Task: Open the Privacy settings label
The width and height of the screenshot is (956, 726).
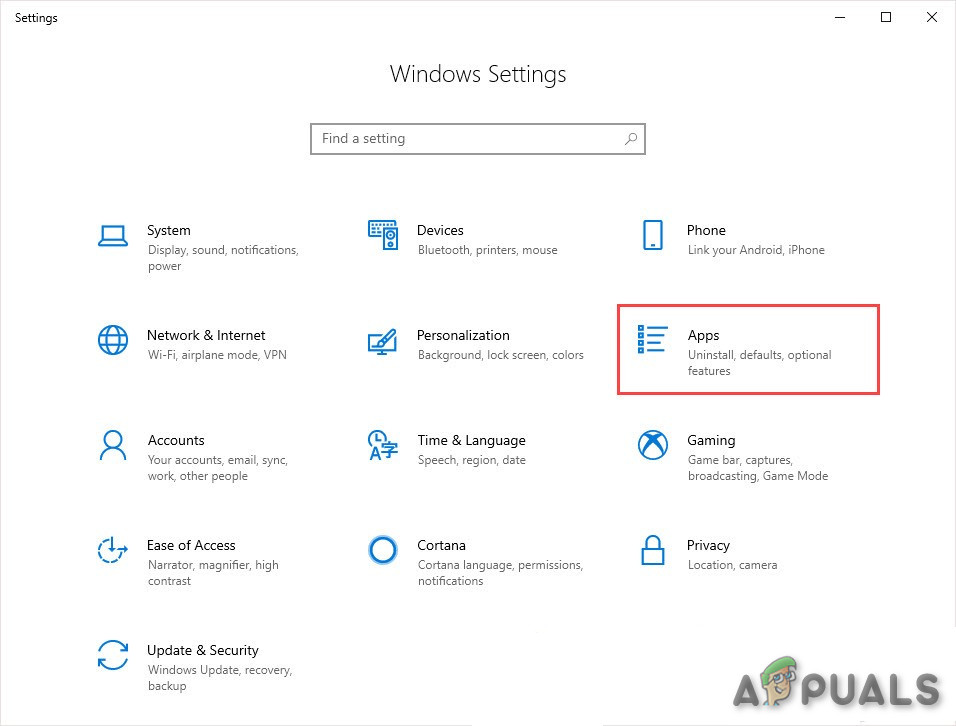Action: pos(708,545)
